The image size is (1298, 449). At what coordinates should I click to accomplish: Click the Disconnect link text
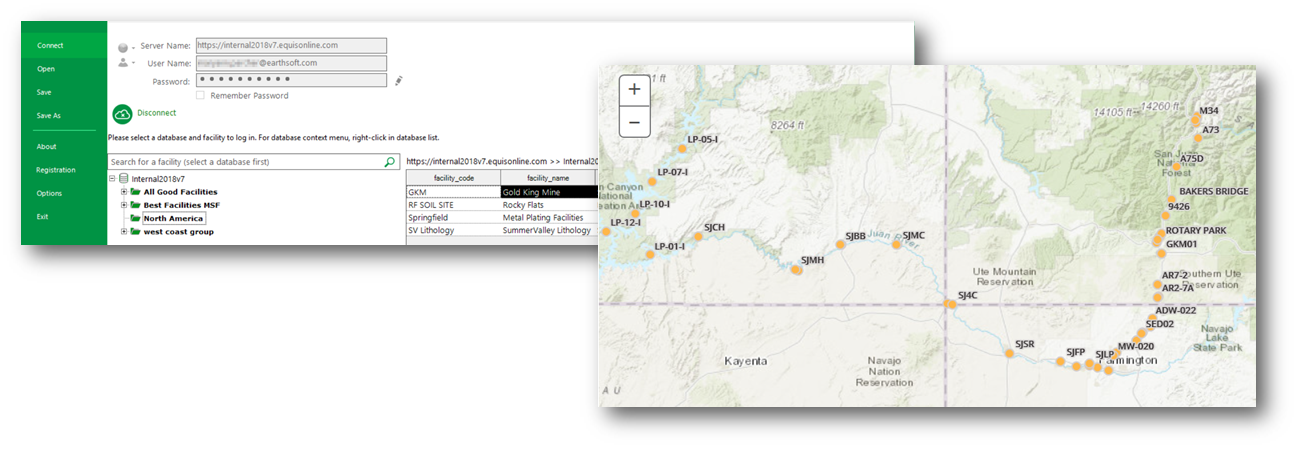point(157,113)
